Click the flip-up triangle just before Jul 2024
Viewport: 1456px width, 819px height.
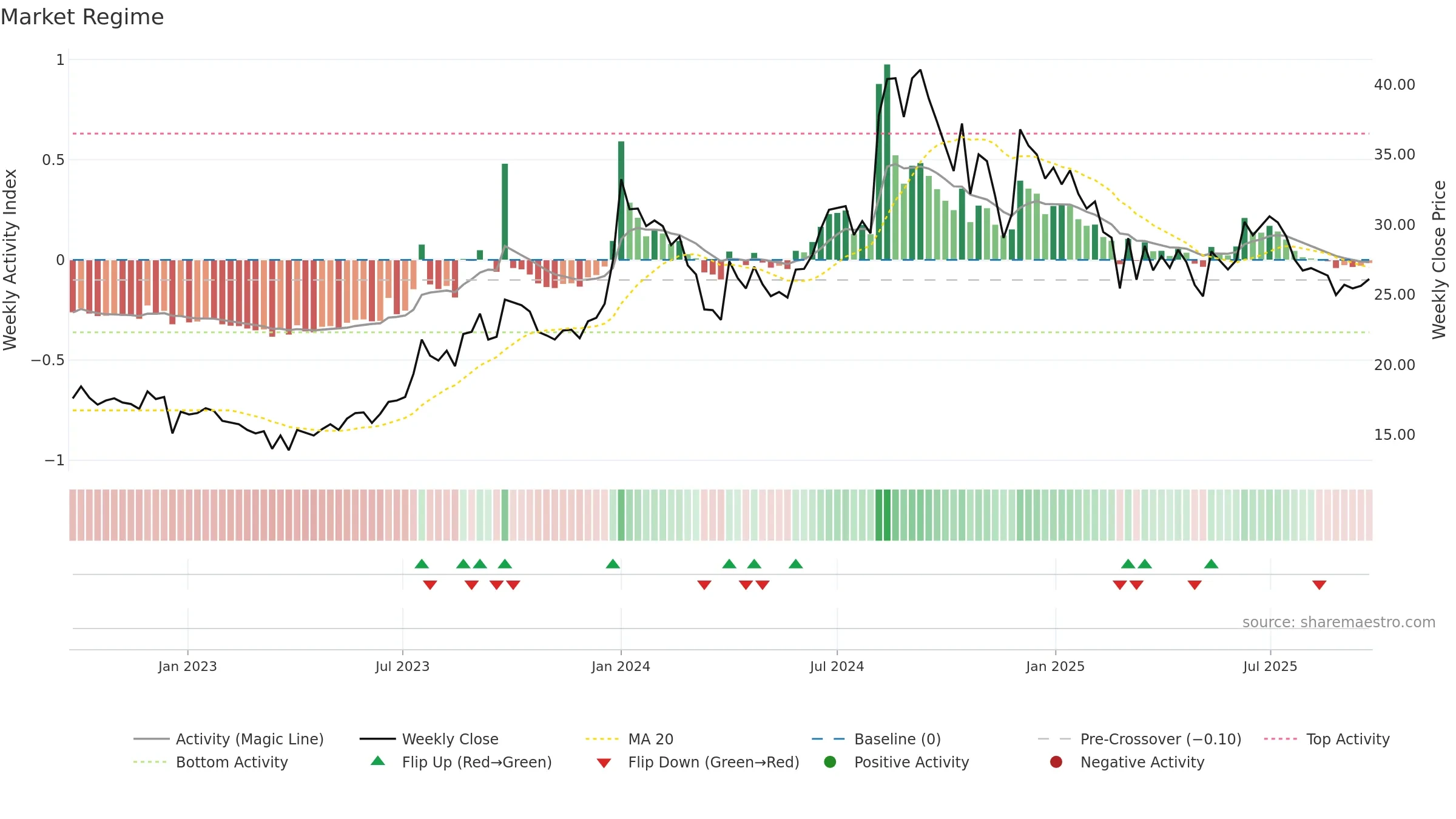point(795,564)
